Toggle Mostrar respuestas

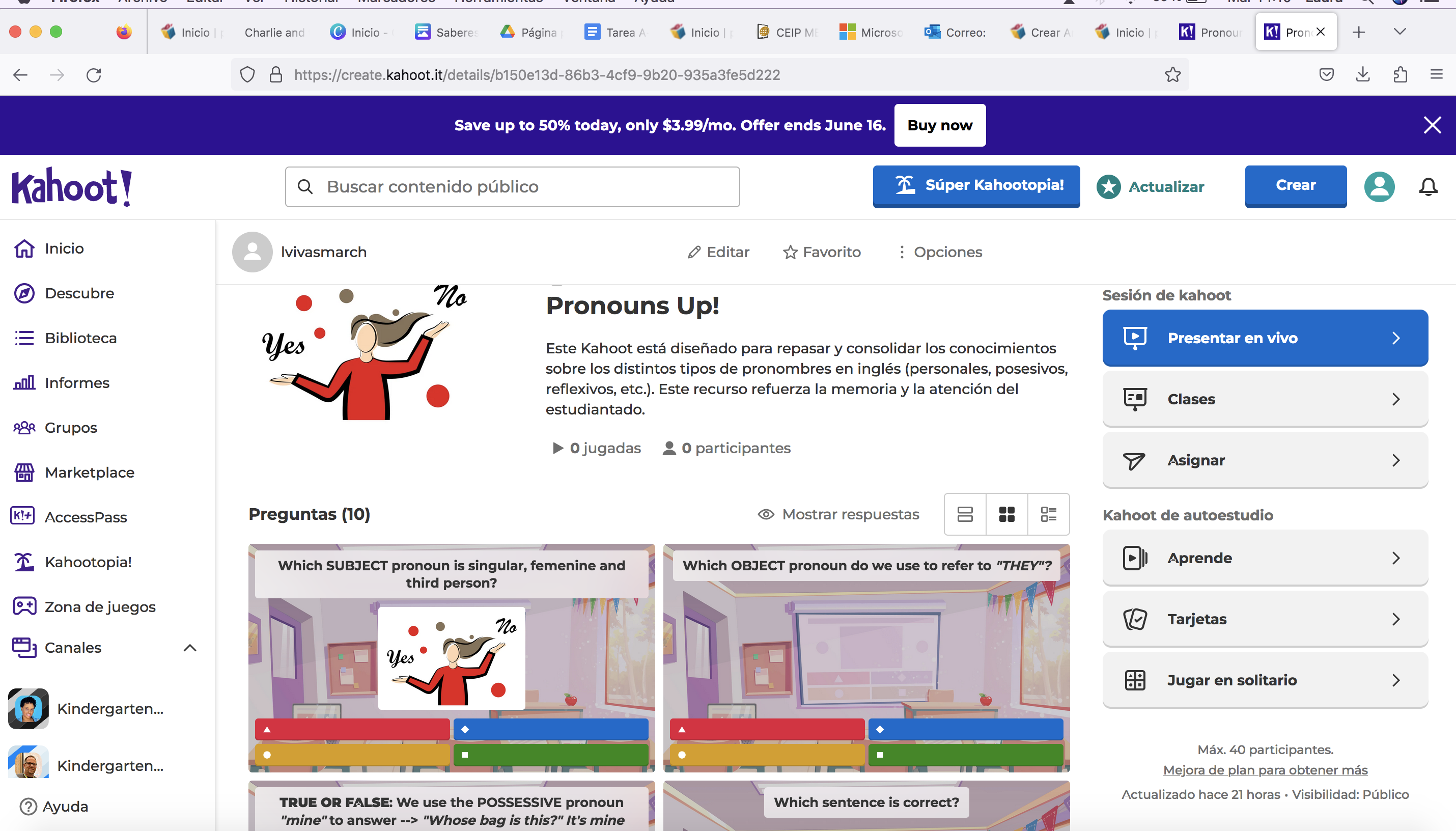click(x=838, y=514)
